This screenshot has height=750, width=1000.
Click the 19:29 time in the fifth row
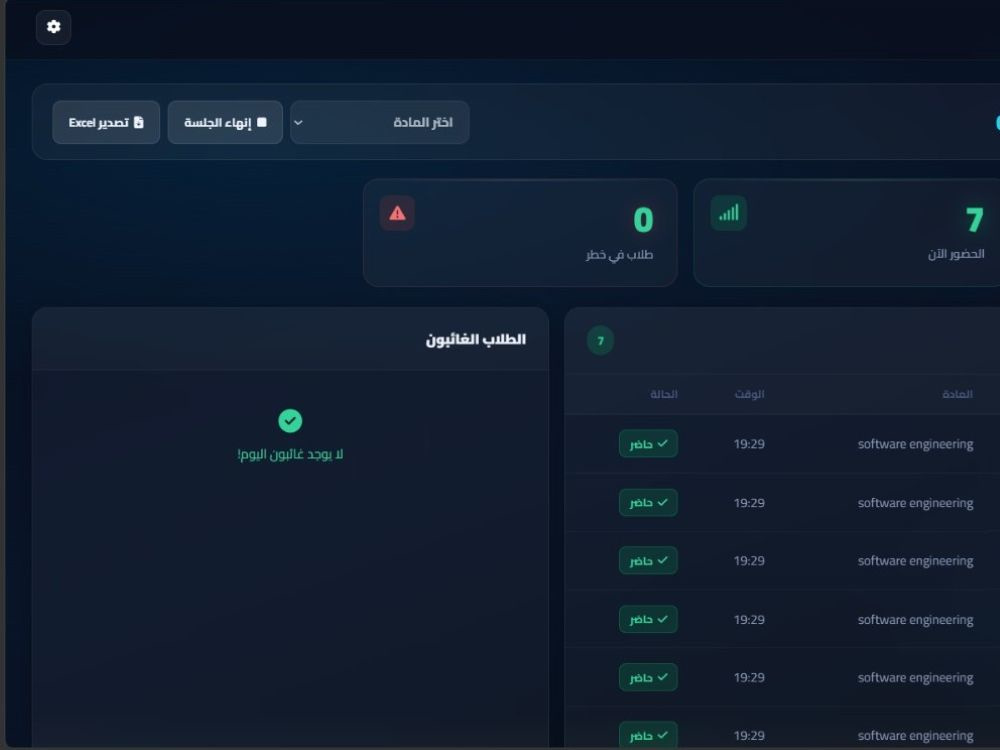(x=749, y=677)
